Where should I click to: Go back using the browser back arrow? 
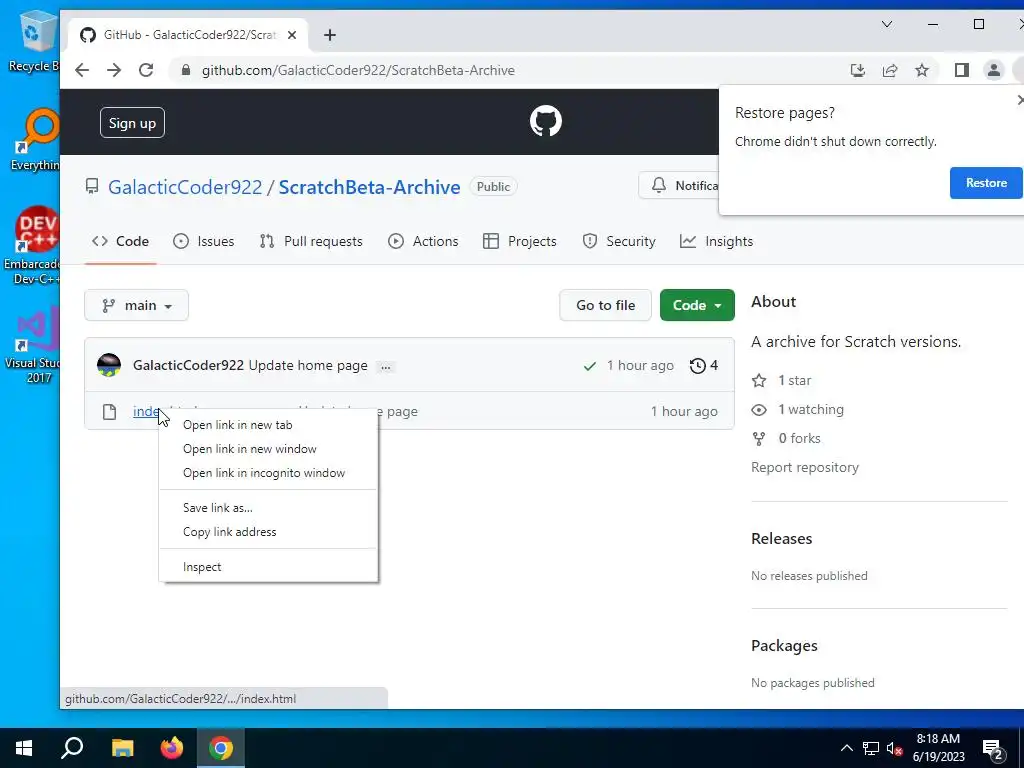82,71
